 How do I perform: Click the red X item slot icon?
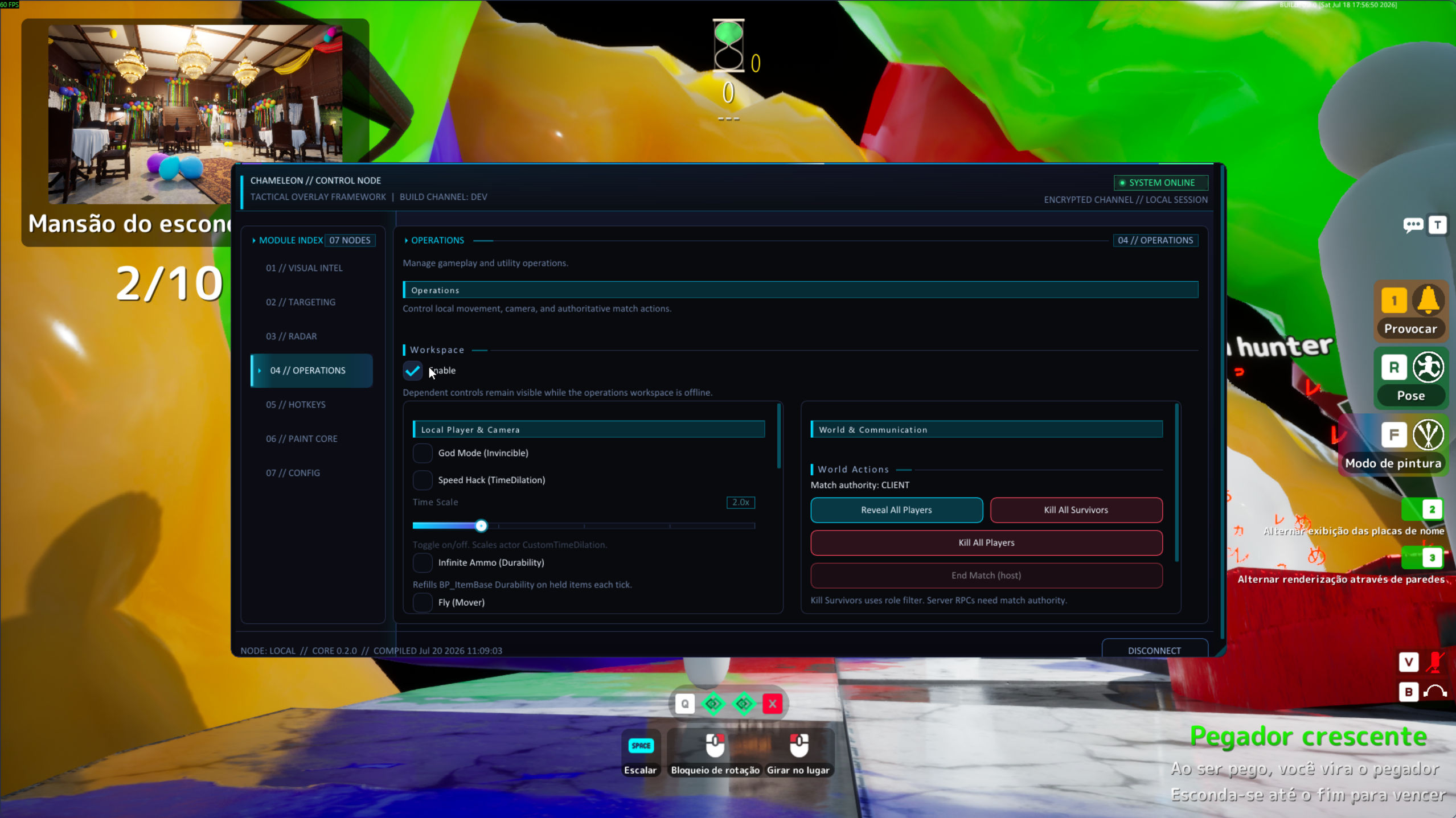[x=773, y=704]
